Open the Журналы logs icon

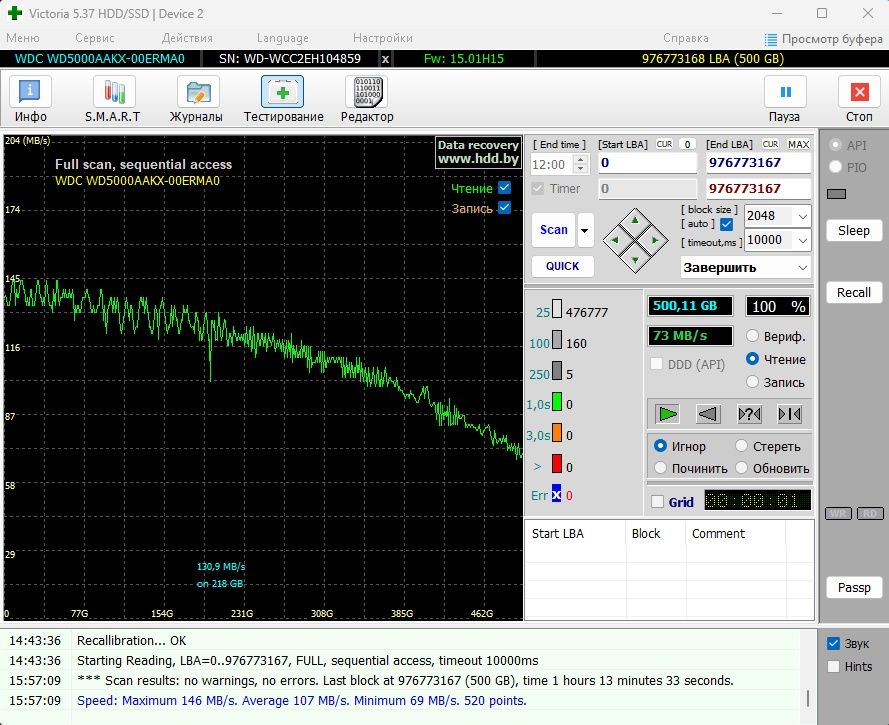[198, 92]
